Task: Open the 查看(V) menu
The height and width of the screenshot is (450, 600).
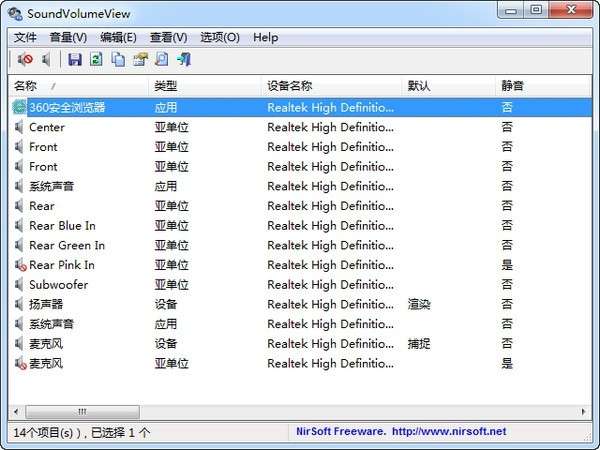Action: point(169,38)
